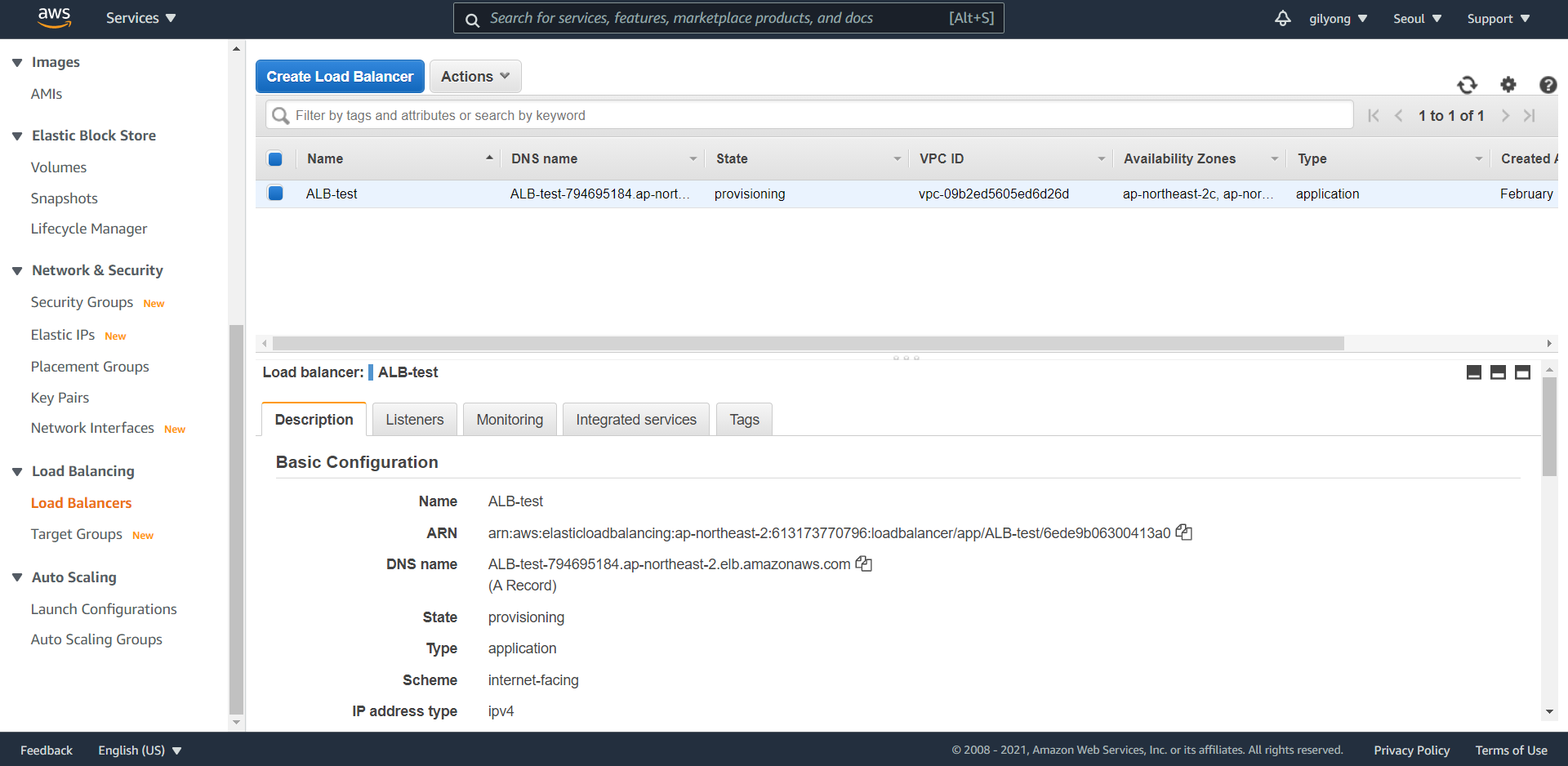Image resolution: width=1568 pixels, height=766 pixels.
Task: Open Lifecycle Manager in the sidebar
Action: 89,229
